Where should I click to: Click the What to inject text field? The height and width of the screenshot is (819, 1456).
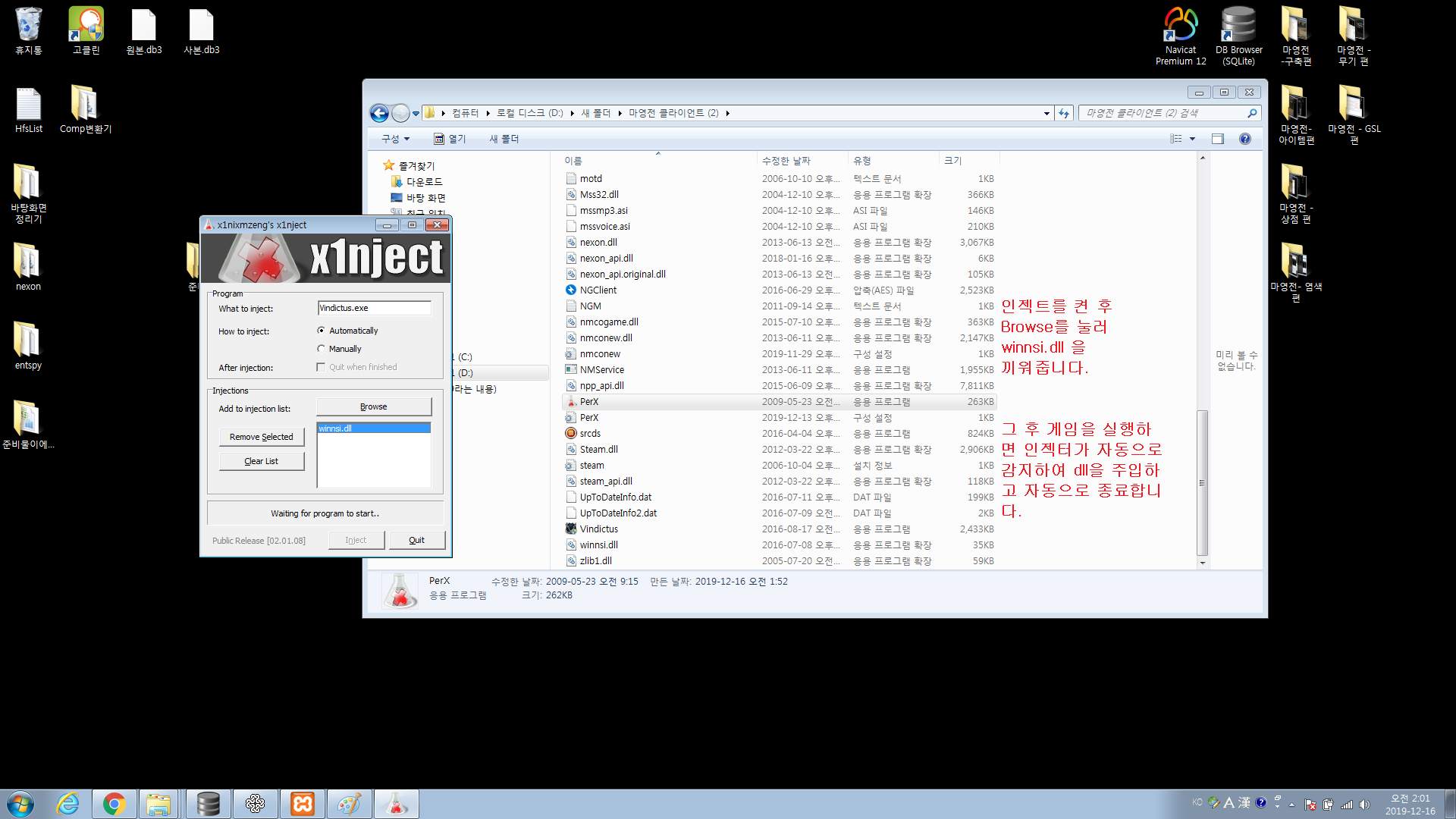[374, 308]
